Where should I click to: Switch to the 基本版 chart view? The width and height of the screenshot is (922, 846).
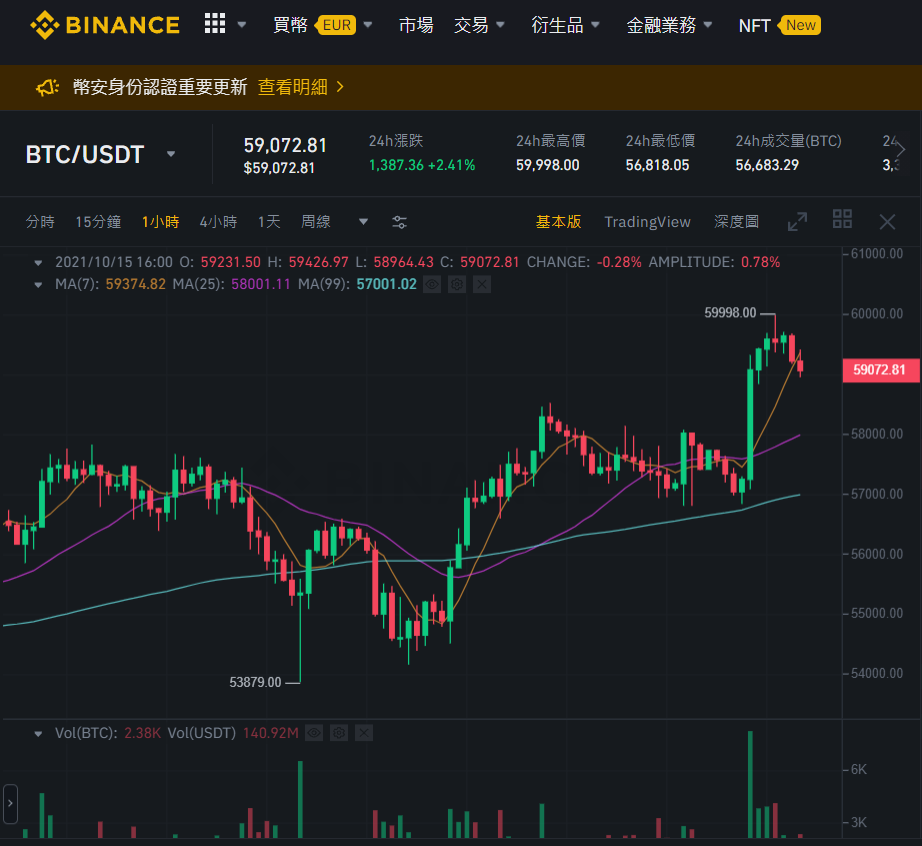[559, 222]
